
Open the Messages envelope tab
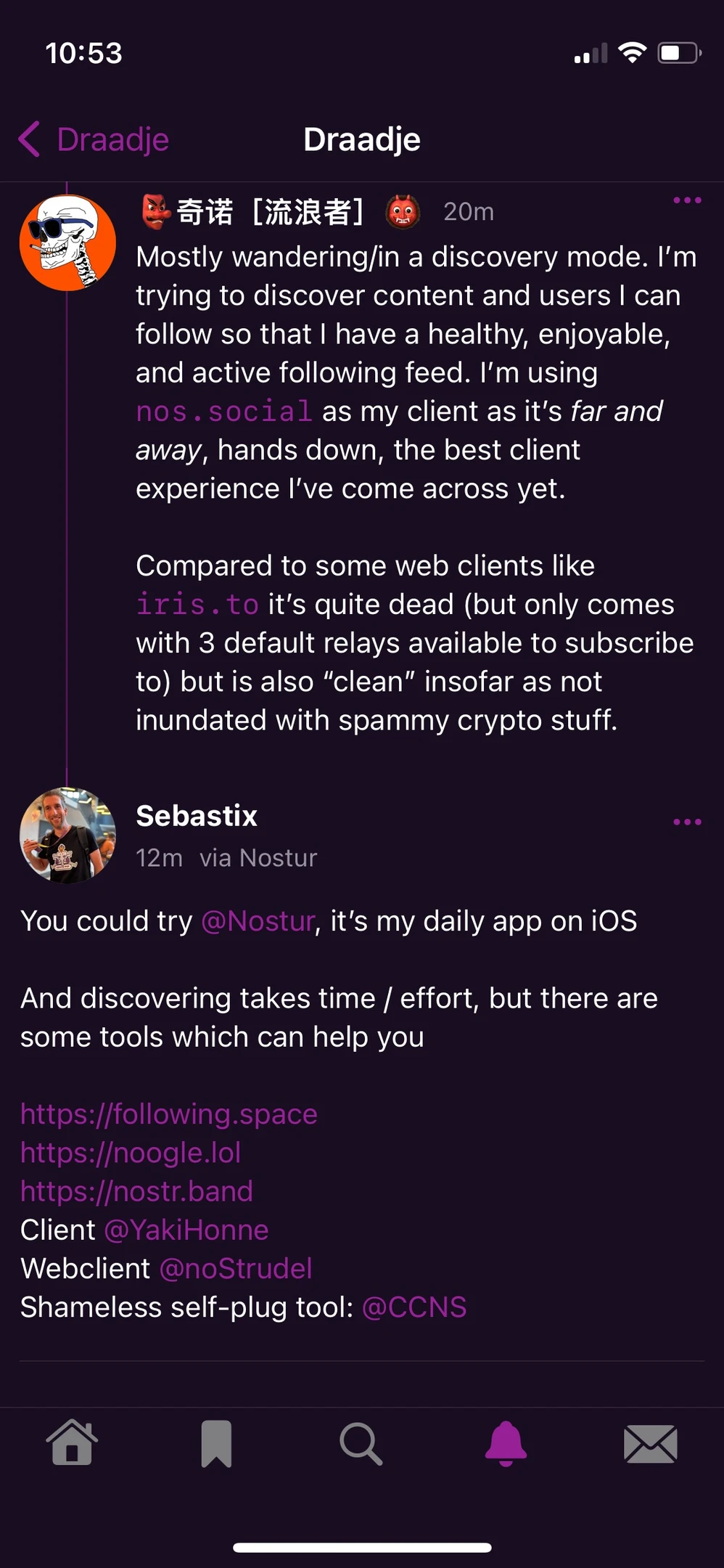pyautogui.click(x=651, y=1443)
